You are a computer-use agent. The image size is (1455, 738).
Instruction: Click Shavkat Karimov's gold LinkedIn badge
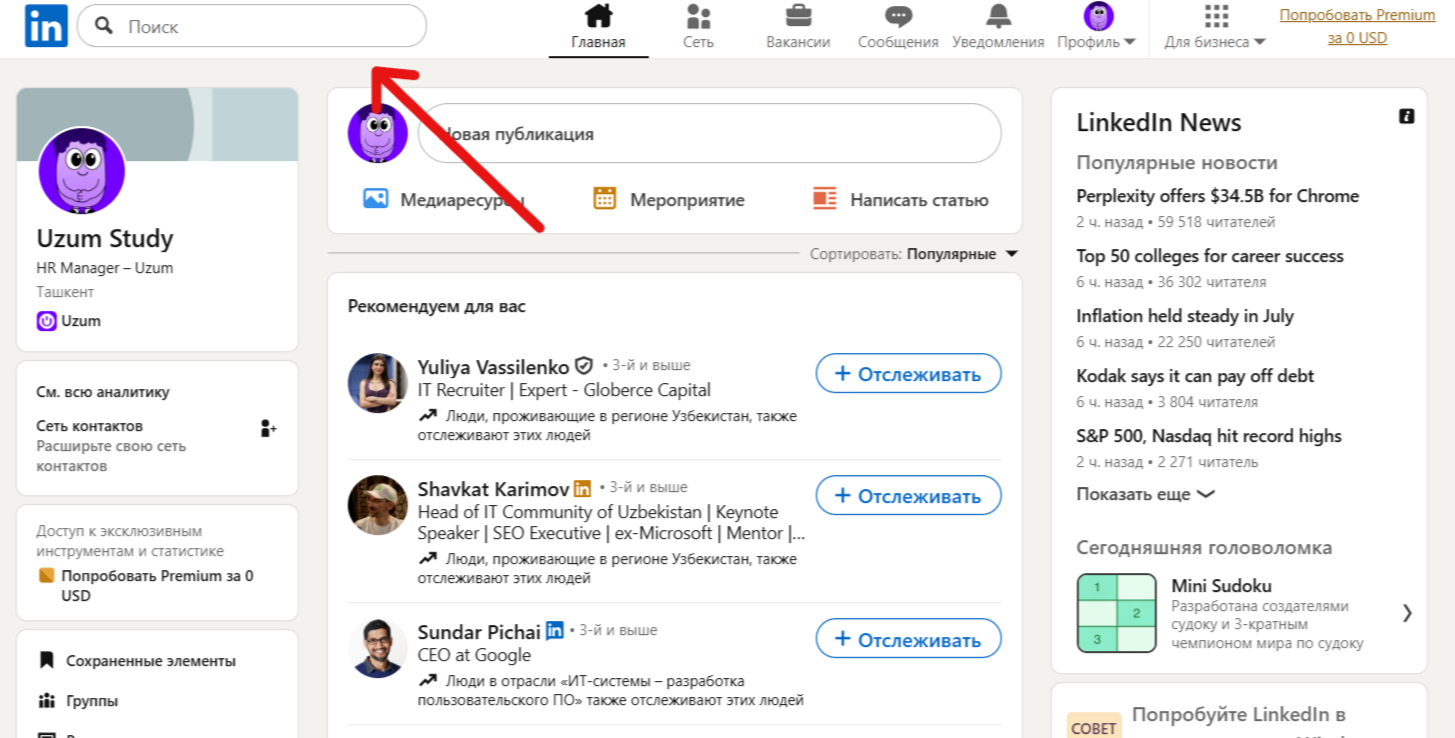coord(583,489)
